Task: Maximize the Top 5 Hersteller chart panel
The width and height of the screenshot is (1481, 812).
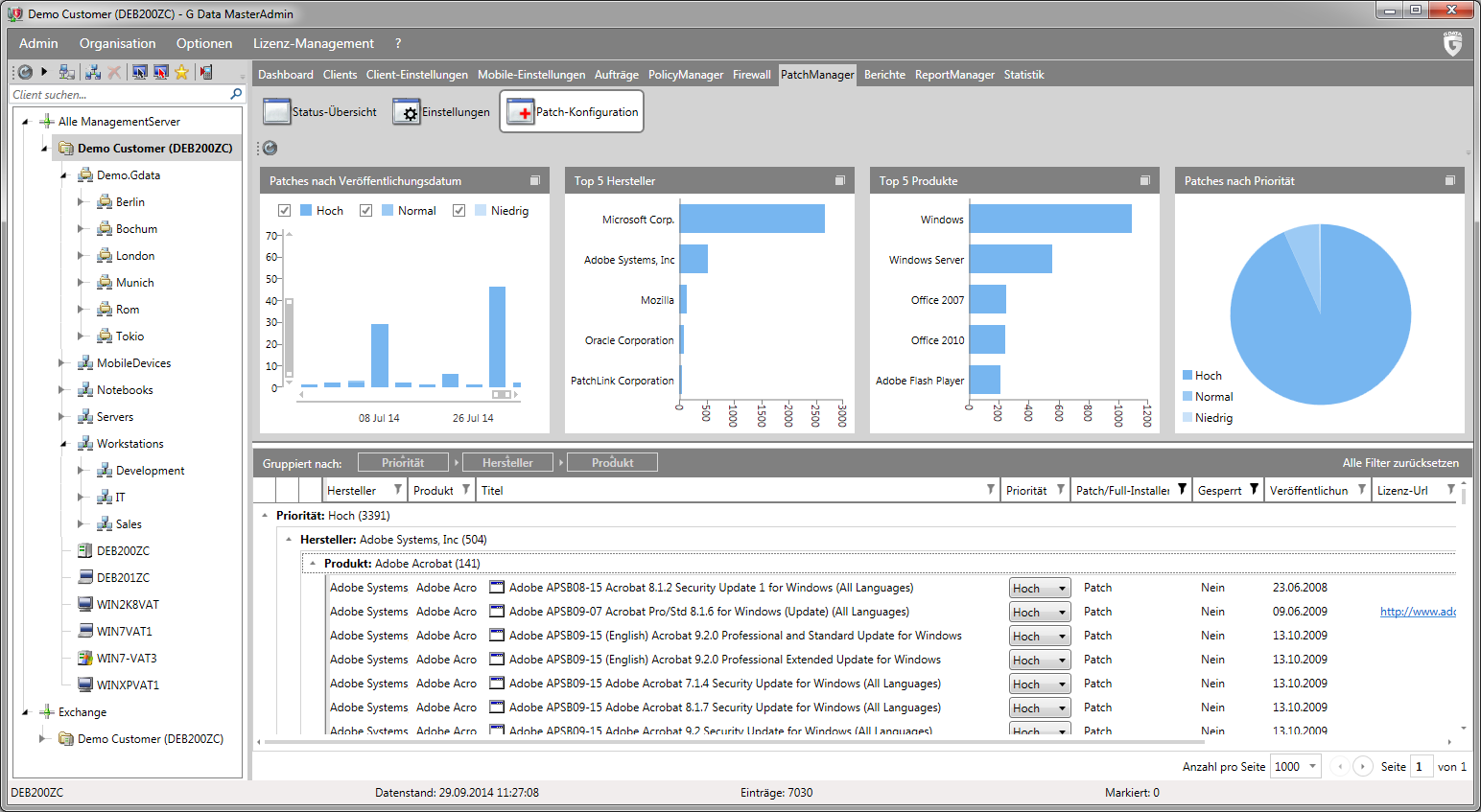Action: point(839,180)
